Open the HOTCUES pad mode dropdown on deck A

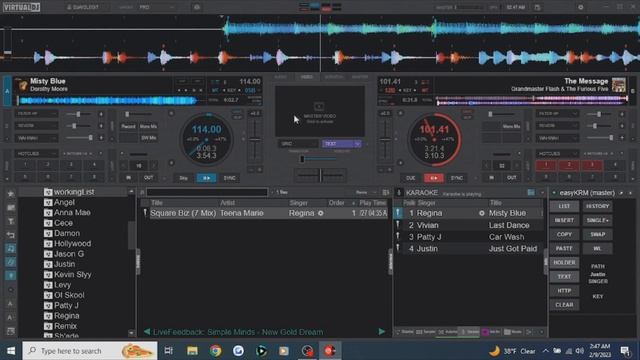(36, 153)
